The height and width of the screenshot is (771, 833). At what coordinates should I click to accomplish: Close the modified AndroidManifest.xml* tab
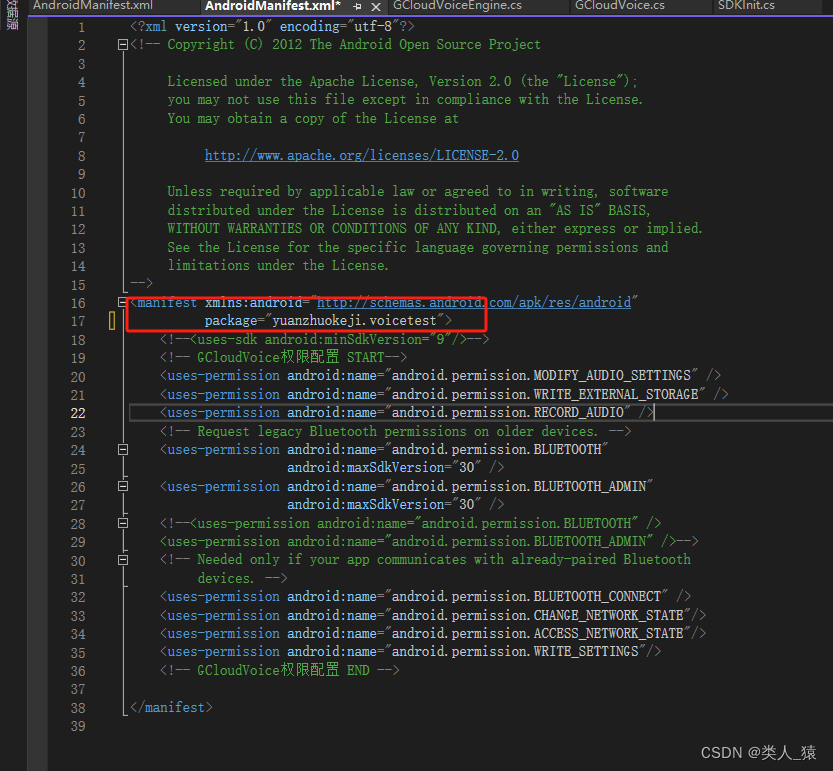click(373, 7)
